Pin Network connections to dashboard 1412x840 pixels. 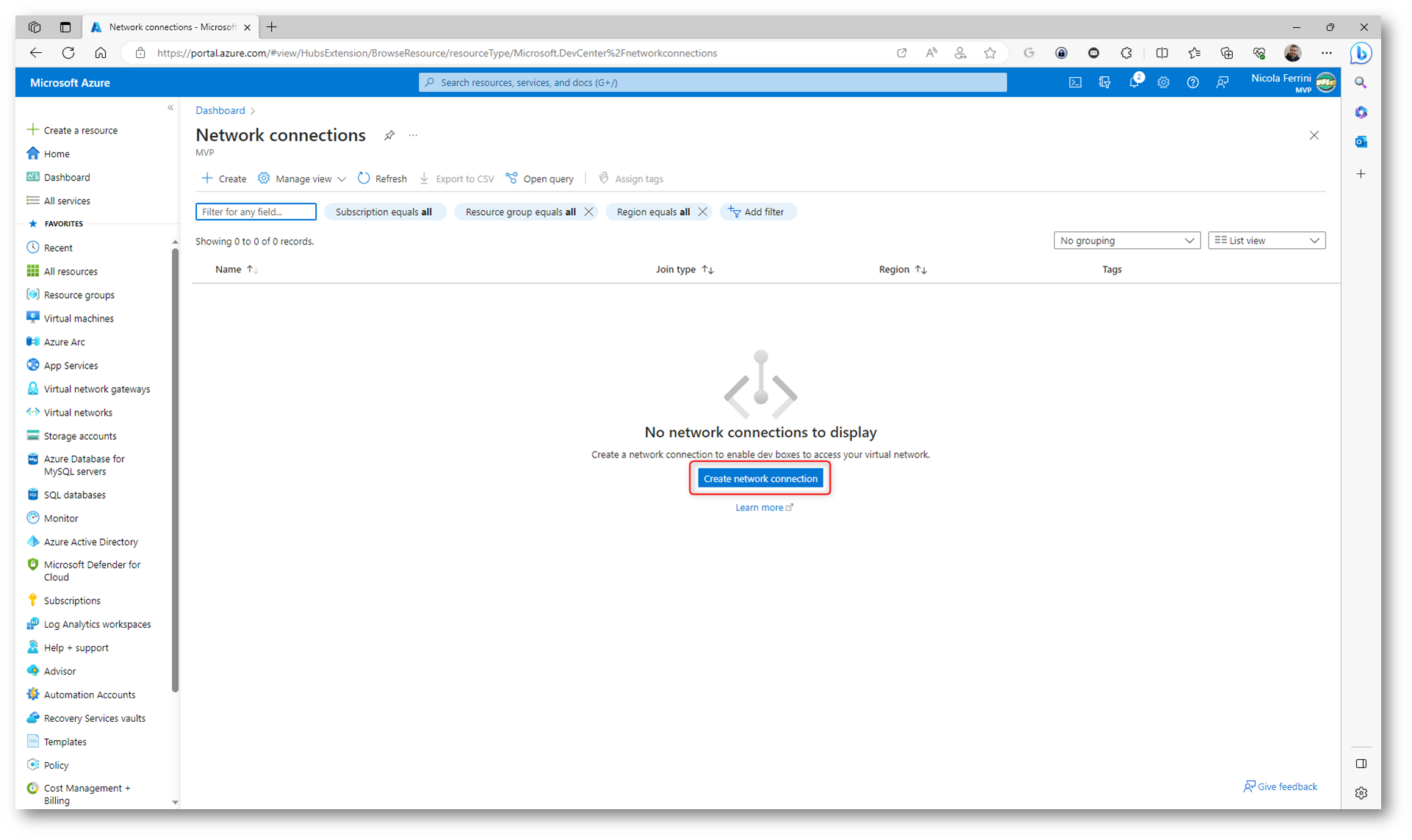(389, 135)
